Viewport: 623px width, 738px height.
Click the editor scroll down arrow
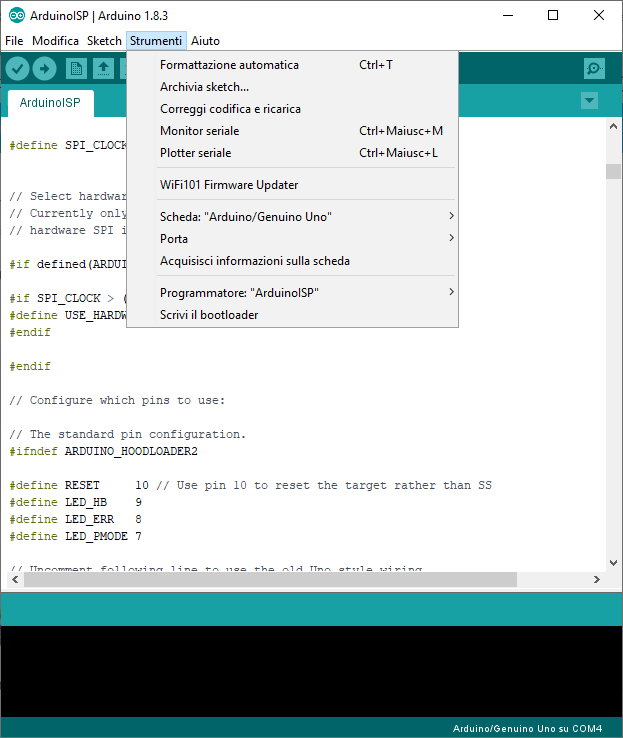click(x=613, y=562)
